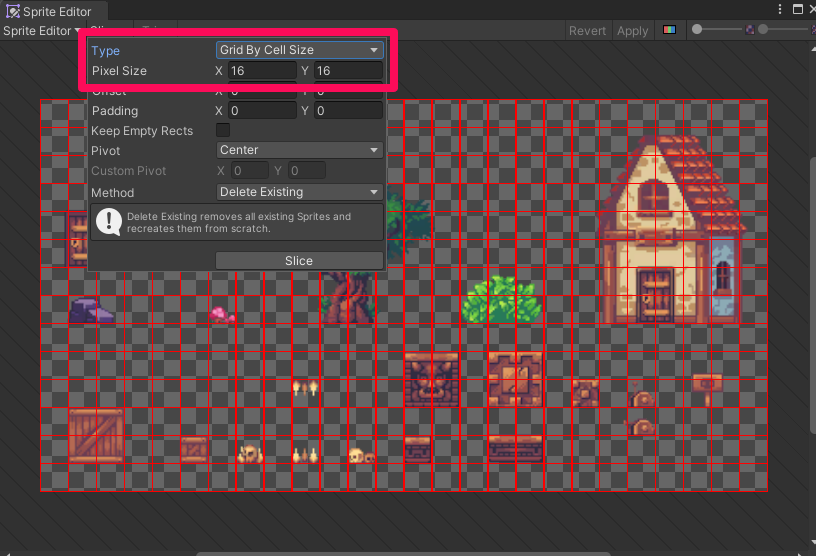Select the ornate square block sprite

pos(516,380)
